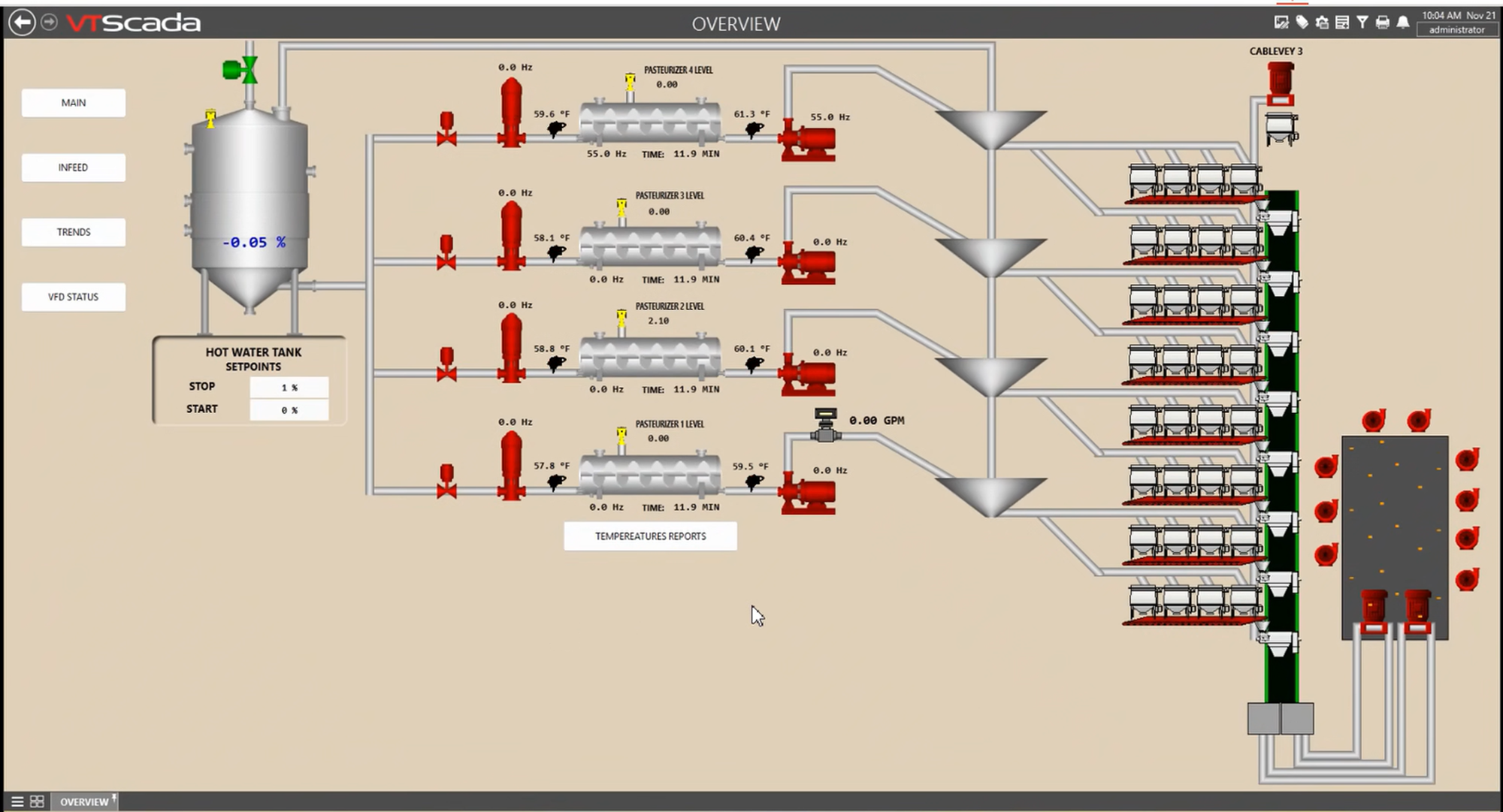
Task: Open the page menu hamburger icon
Action: (x=17, y=801)
